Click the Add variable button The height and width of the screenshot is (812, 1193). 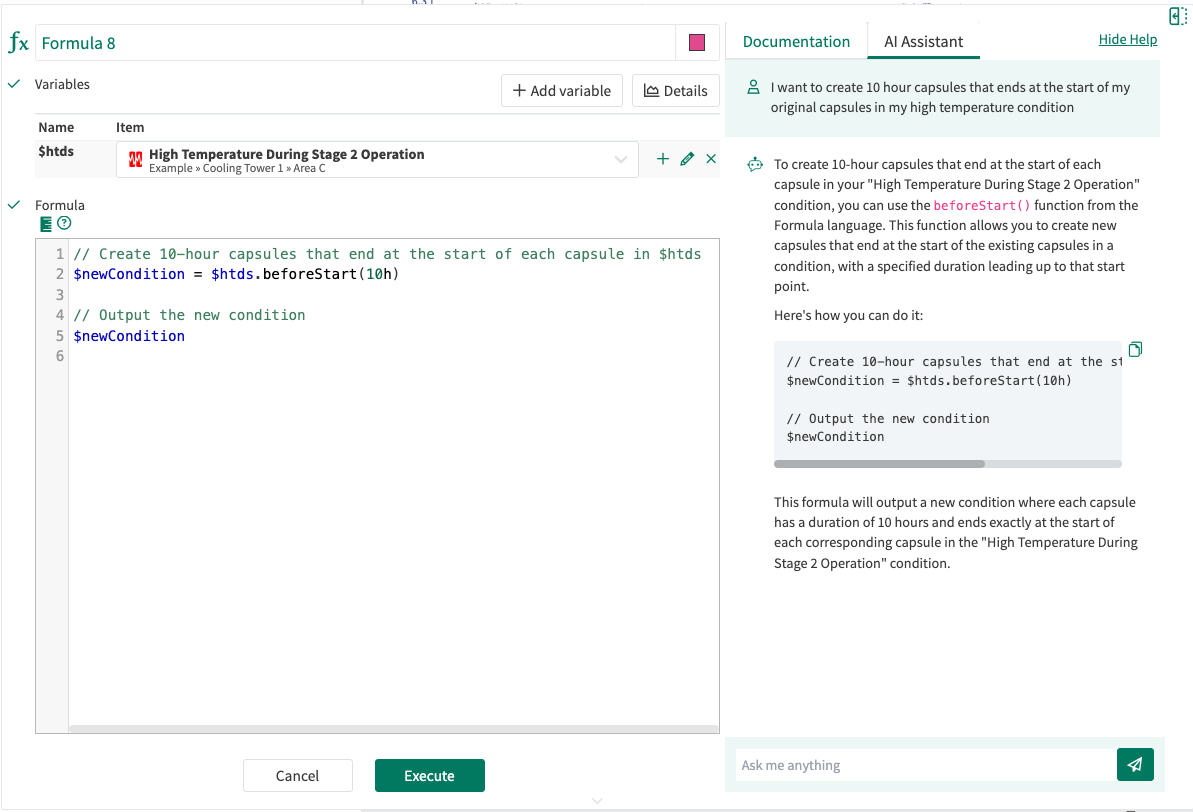point(562,91)
